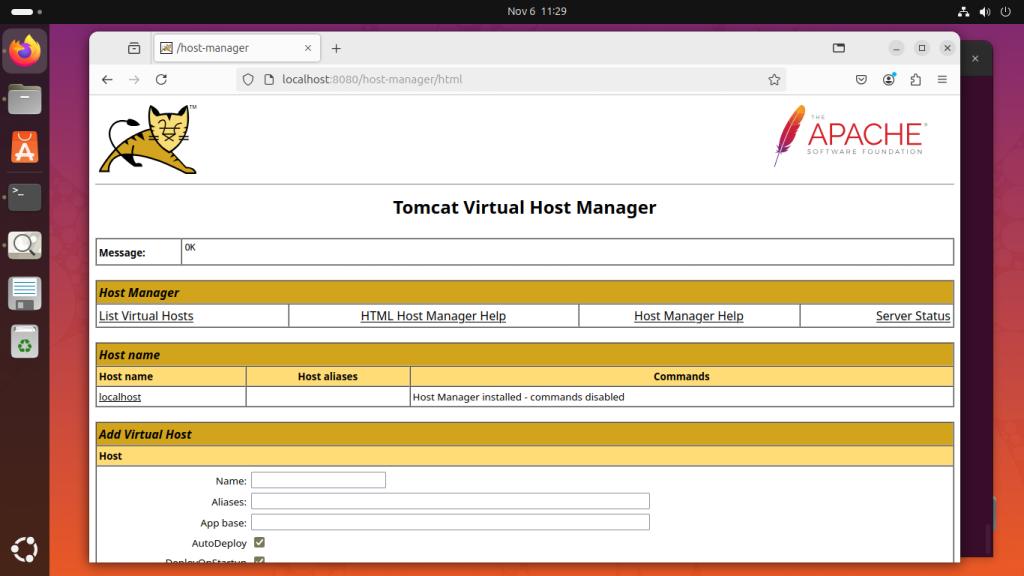The image size is (1024, 576).
Task: Open the Firefox account icon in toolbar
Action: (888, 79)
